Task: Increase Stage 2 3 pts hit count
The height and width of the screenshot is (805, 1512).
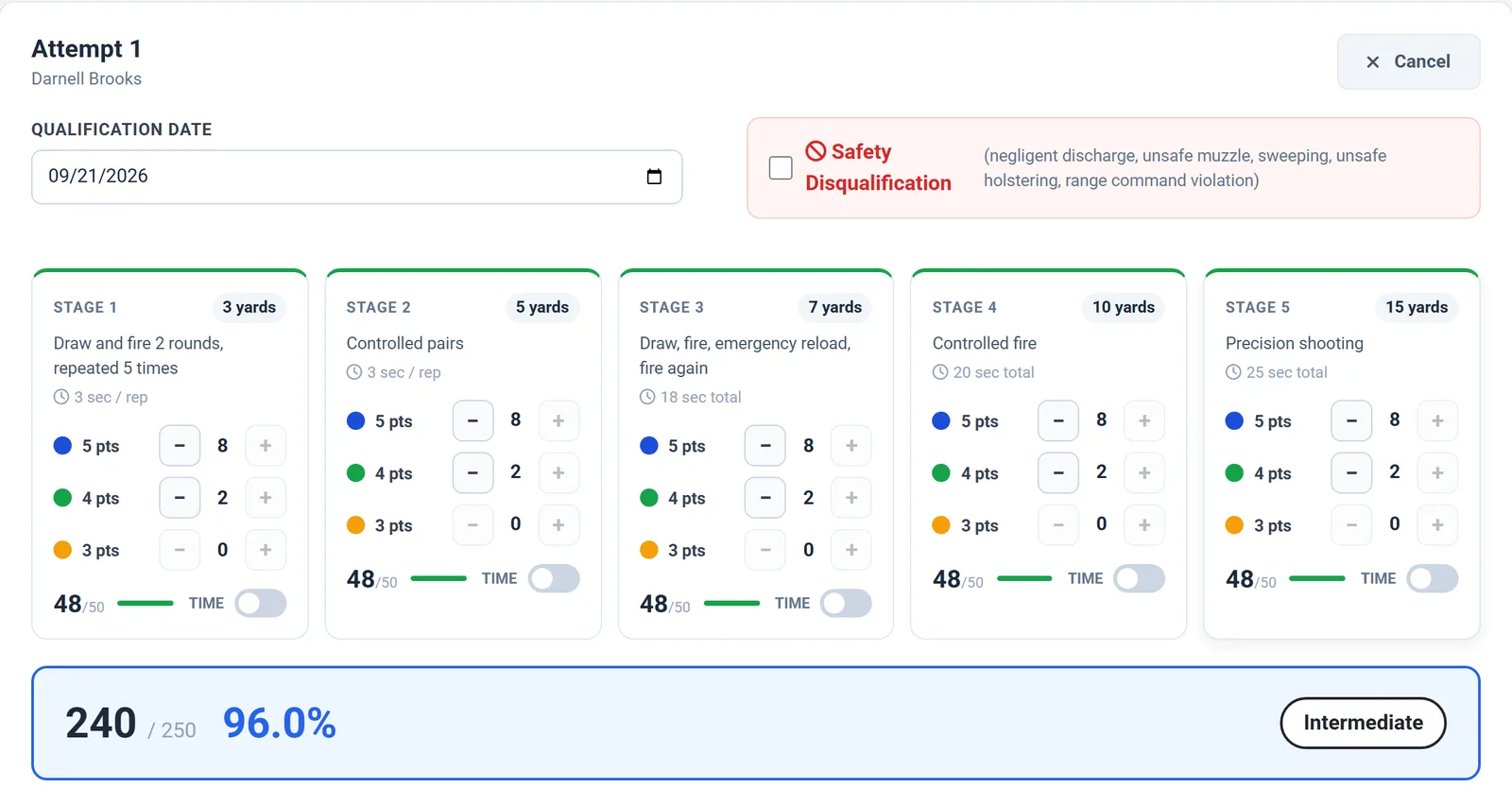Action: [558, 525]
